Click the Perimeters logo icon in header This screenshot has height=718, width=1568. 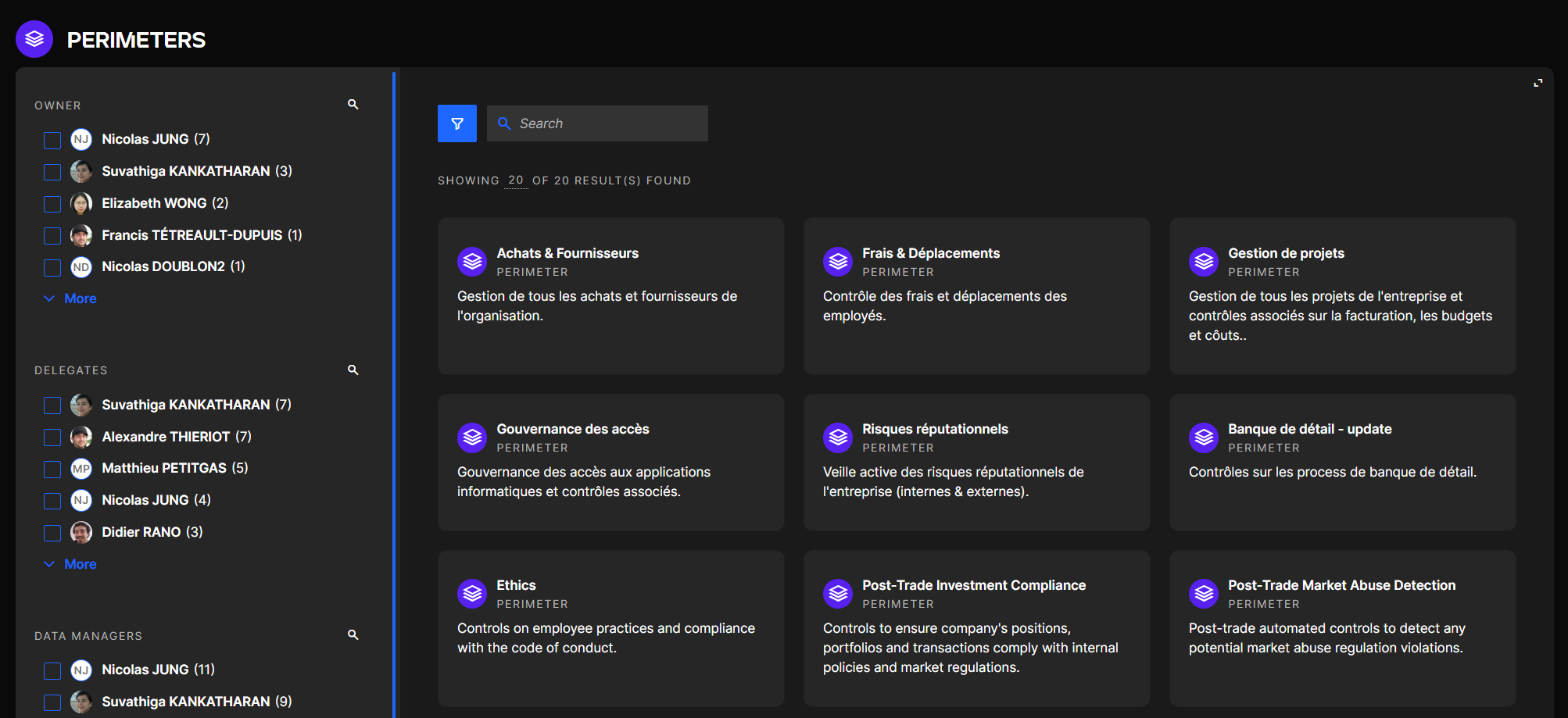[x=34, y=39]
